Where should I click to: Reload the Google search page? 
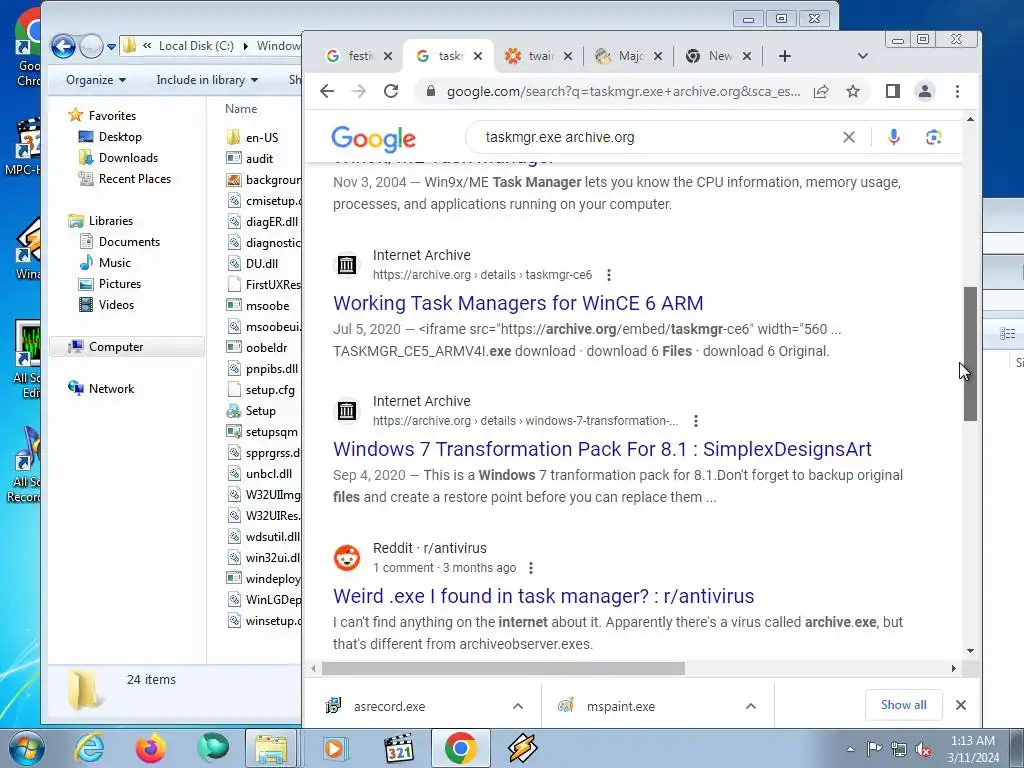pyautogui.click(x=391, y=91)
